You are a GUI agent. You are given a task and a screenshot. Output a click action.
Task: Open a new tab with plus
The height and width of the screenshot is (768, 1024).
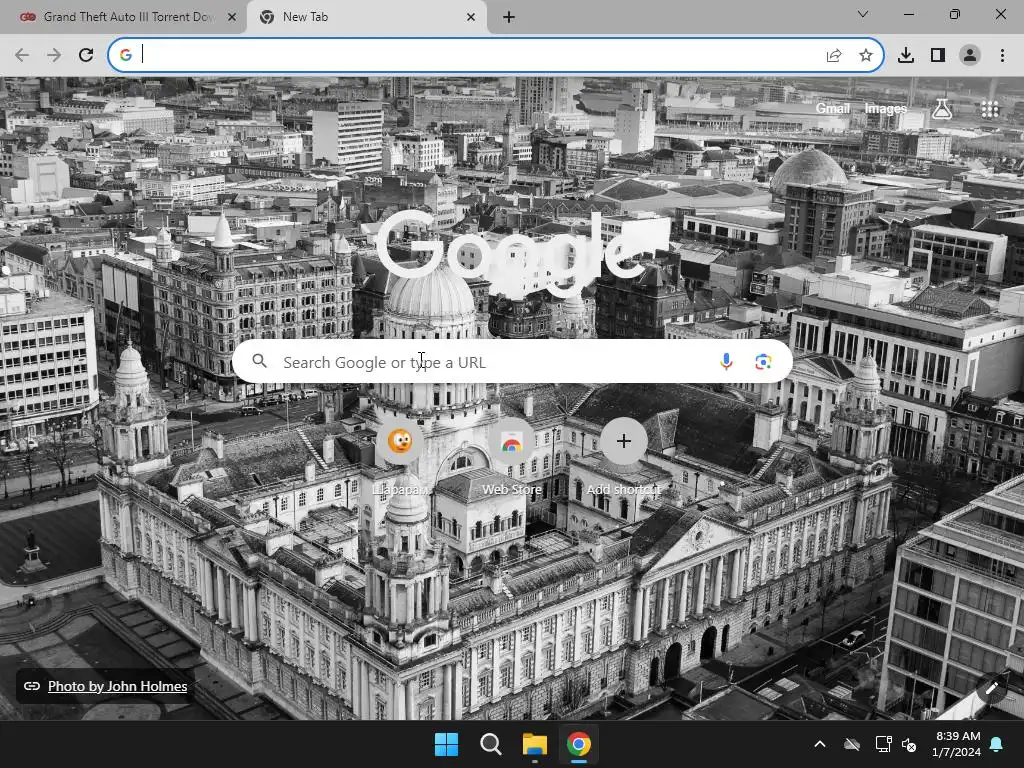(x=509, y=17)
